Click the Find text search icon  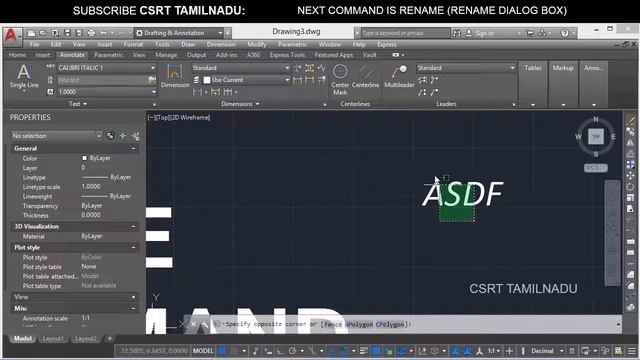click(151, 80)
